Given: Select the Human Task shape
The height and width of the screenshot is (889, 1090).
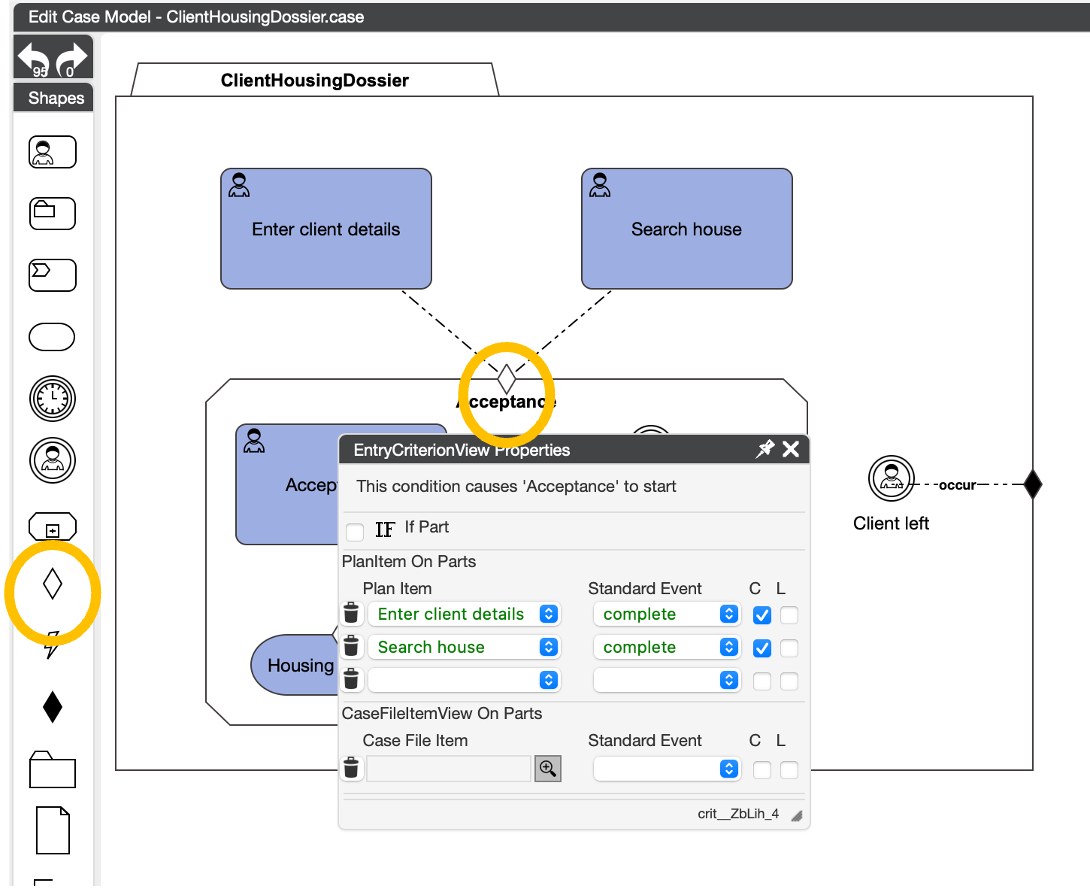Looking at the screenshot, I should click(52, 153).
